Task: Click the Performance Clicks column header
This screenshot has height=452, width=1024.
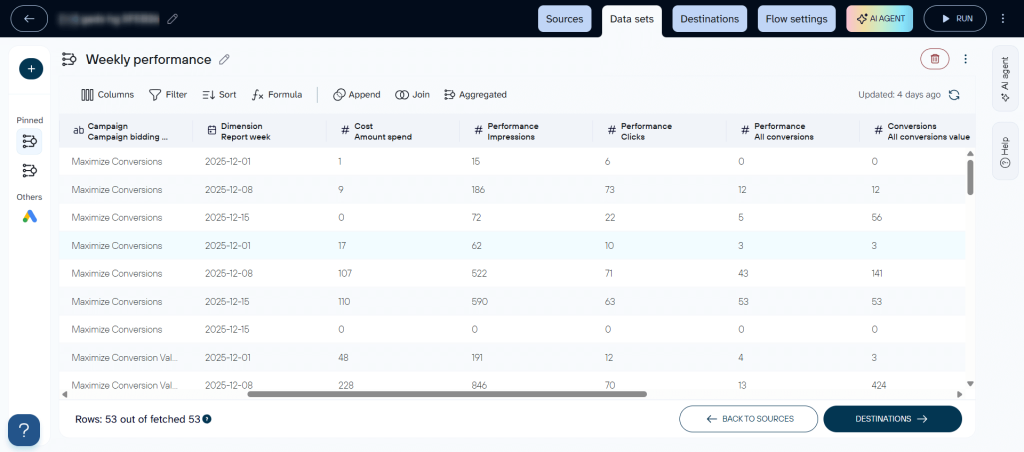Action: (x=659, y=131)
